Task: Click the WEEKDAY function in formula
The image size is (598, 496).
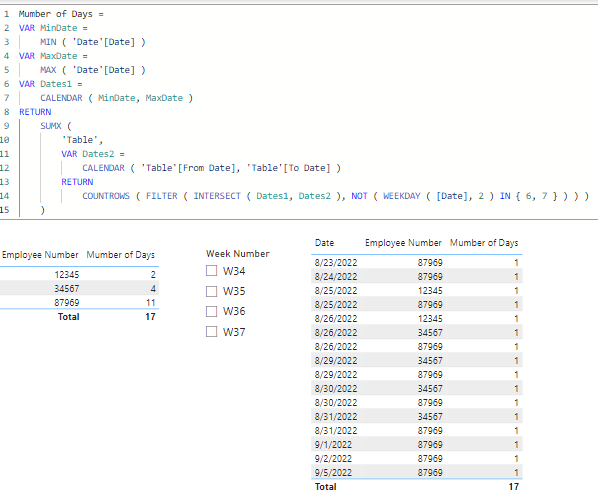Action: [402, 196]
